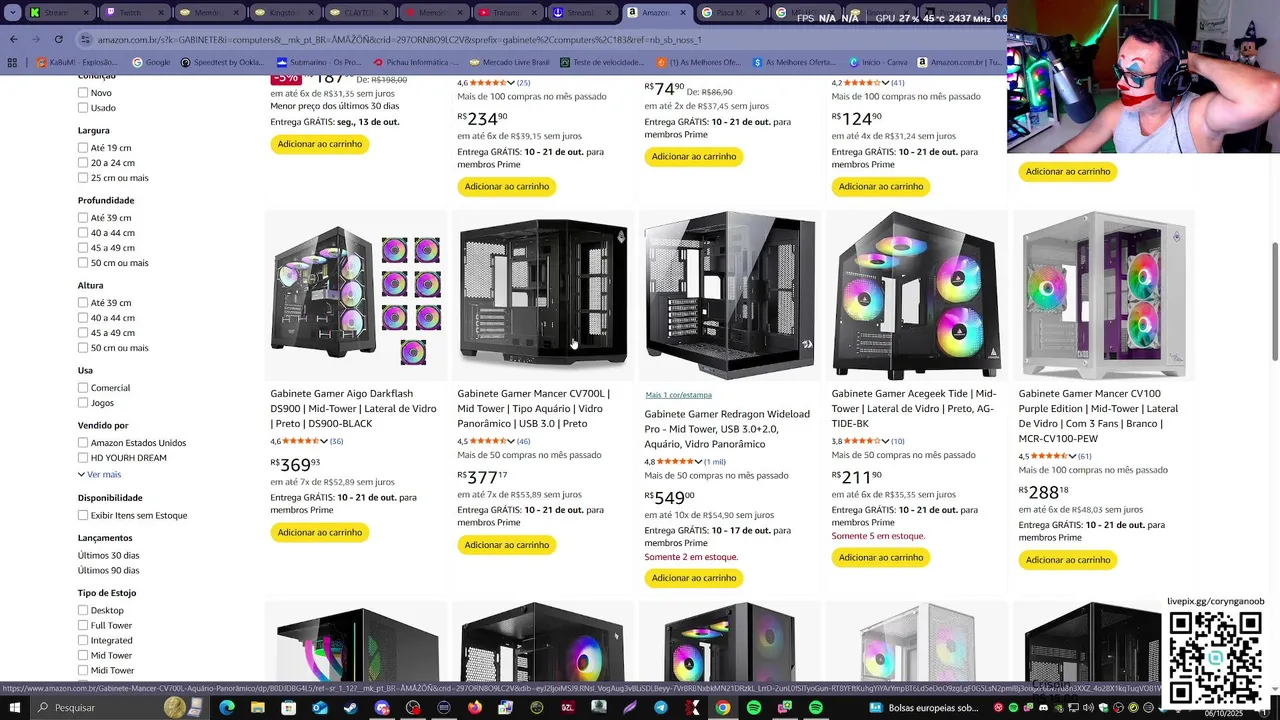Open File Explorer from the taskbar
This screenshot has width=1280, height=720.
(257, 708)
